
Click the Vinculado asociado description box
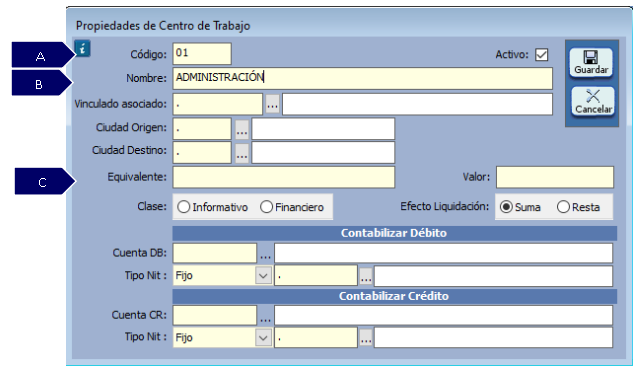tap(417, 104)
